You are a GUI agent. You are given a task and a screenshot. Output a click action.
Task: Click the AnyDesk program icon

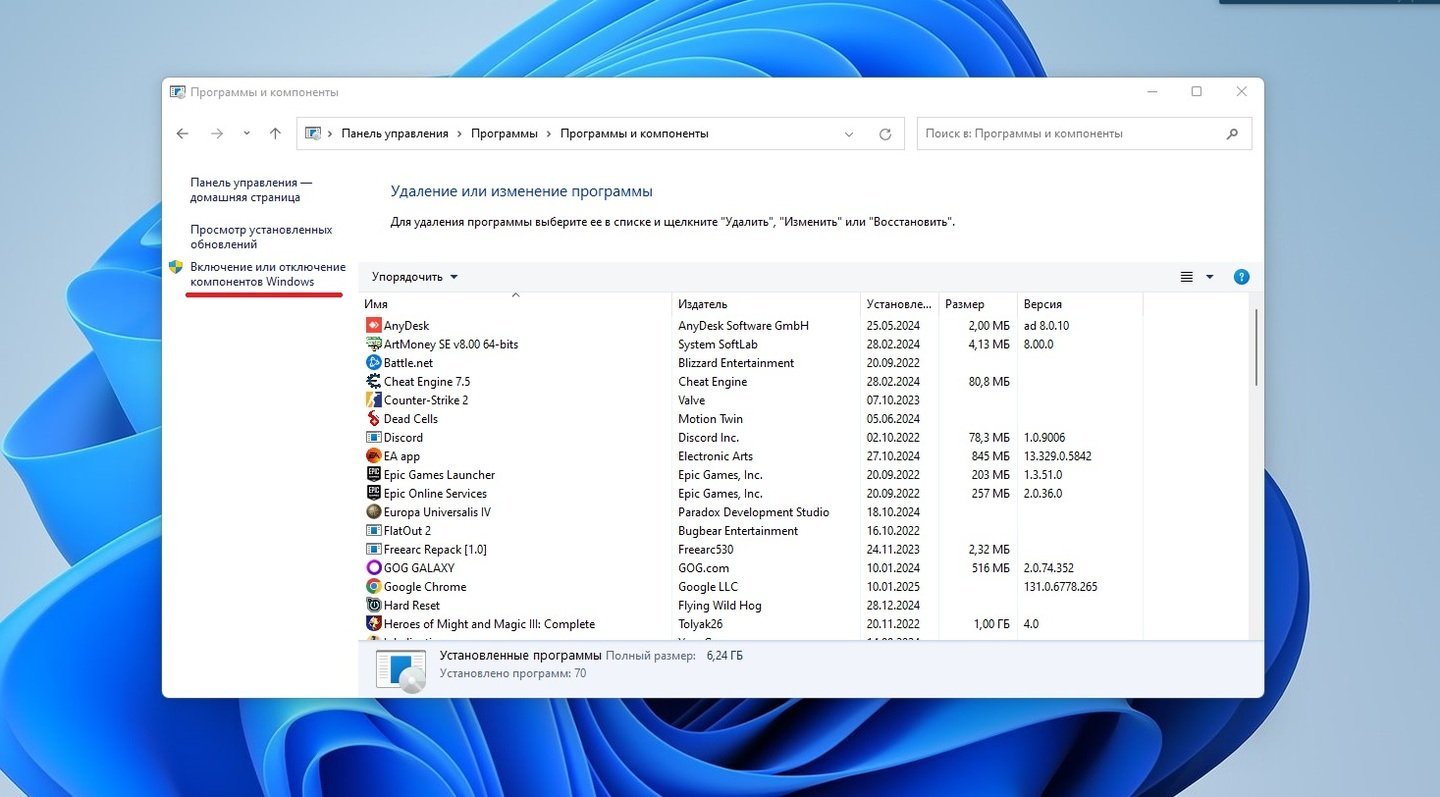point(374,325)
